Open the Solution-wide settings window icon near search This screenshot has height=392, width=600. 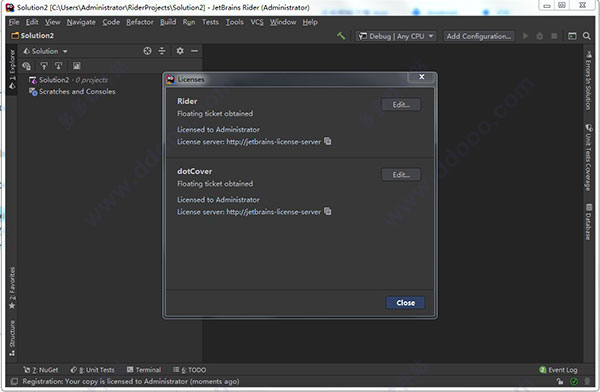click(x=572, y=36)
